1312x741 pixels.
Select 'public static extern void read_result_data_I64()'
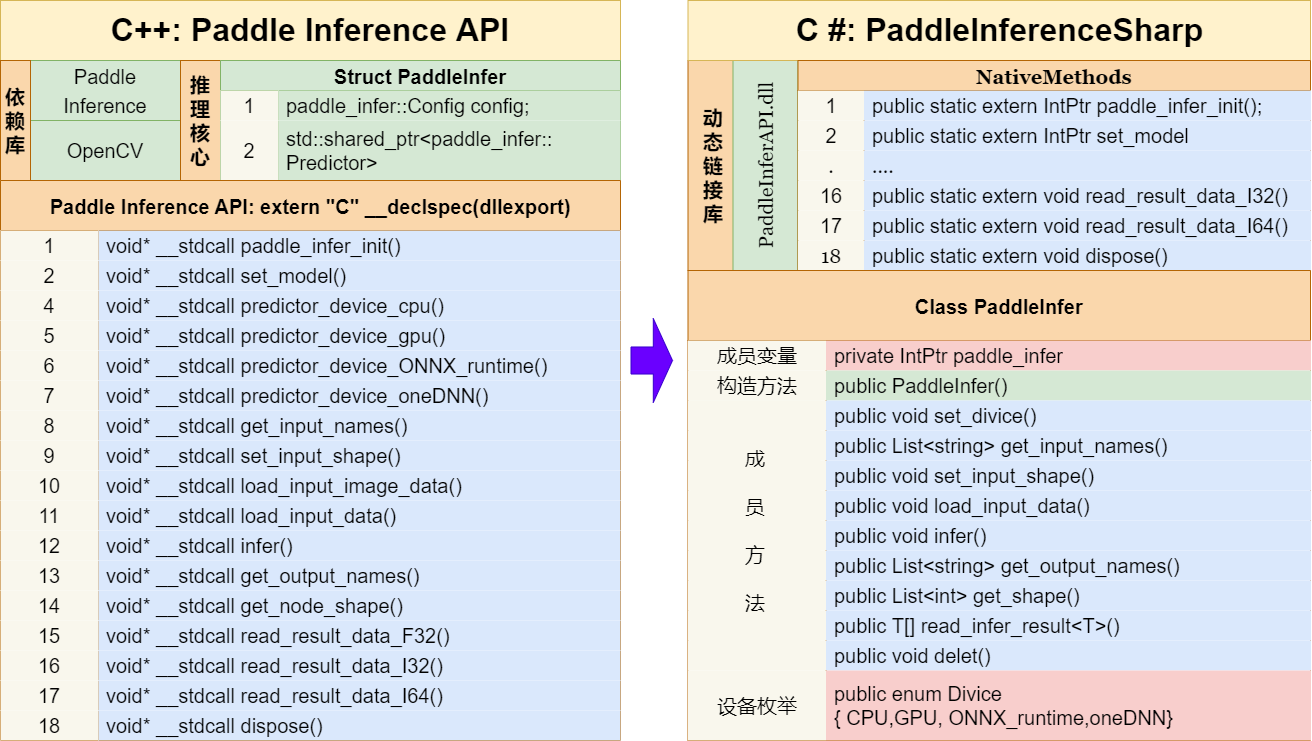[x=1087, y=226]
